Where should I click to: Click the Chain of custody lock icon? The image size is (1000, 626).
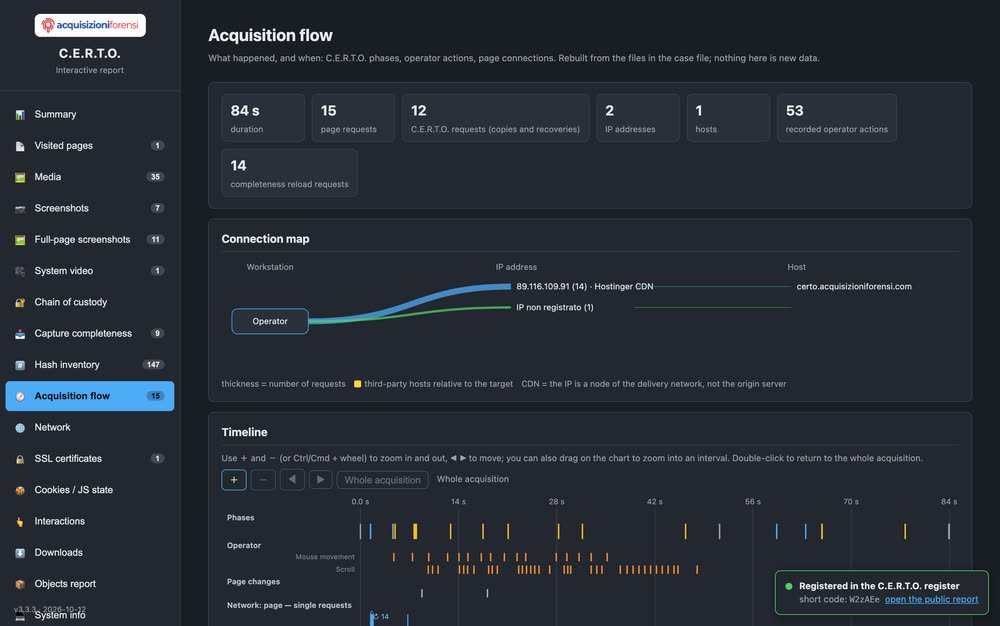(x=20, y=302)
